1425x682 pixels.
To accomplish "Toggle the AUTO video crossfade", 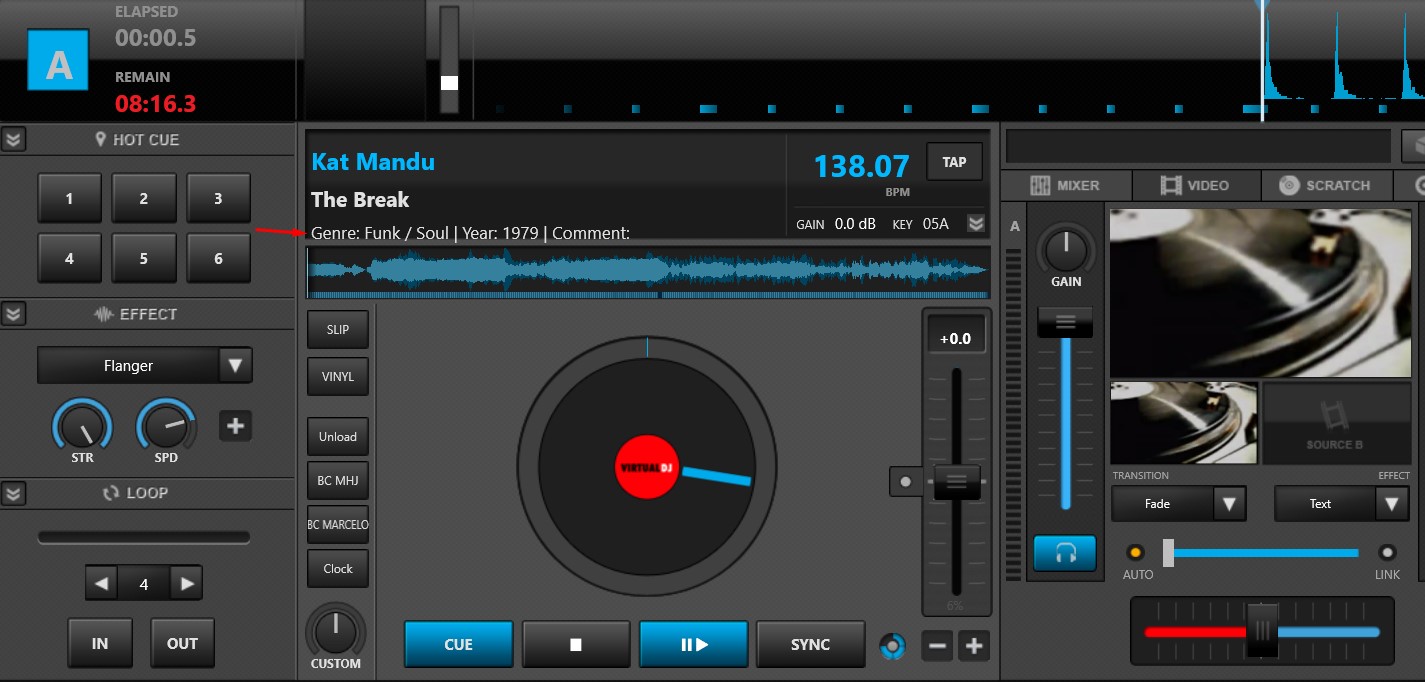I will 1135,552.
